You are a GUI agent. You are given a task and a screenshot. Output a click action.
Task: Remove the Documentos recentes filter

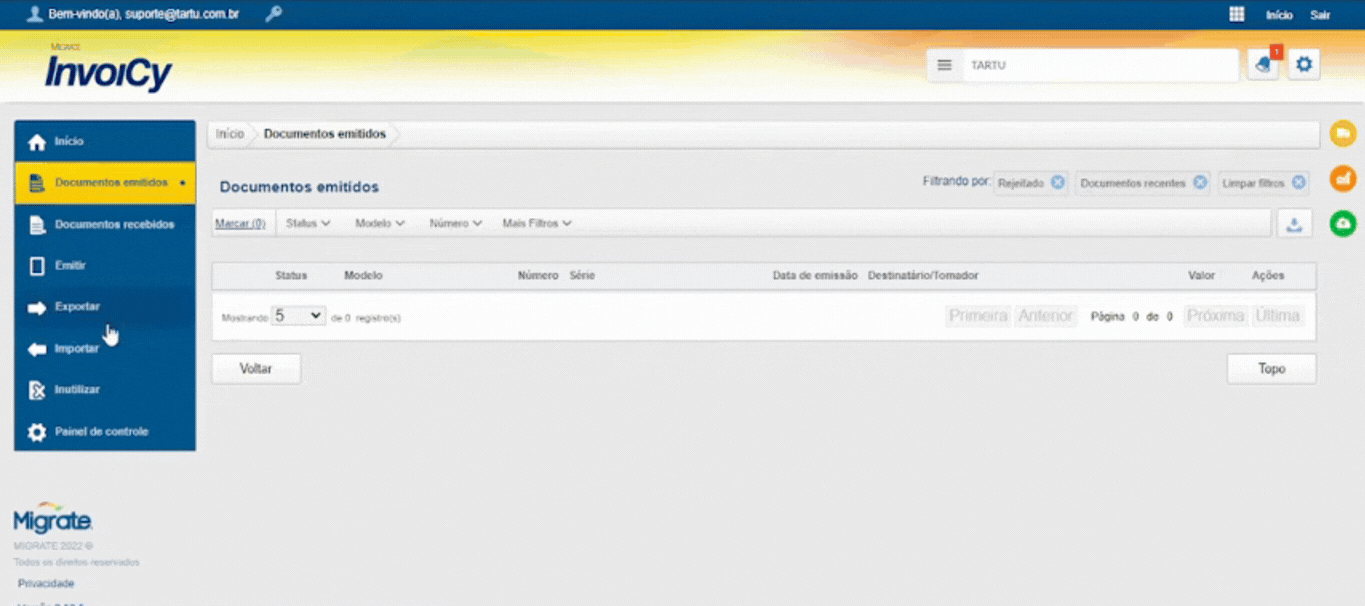coord(1200,183)
